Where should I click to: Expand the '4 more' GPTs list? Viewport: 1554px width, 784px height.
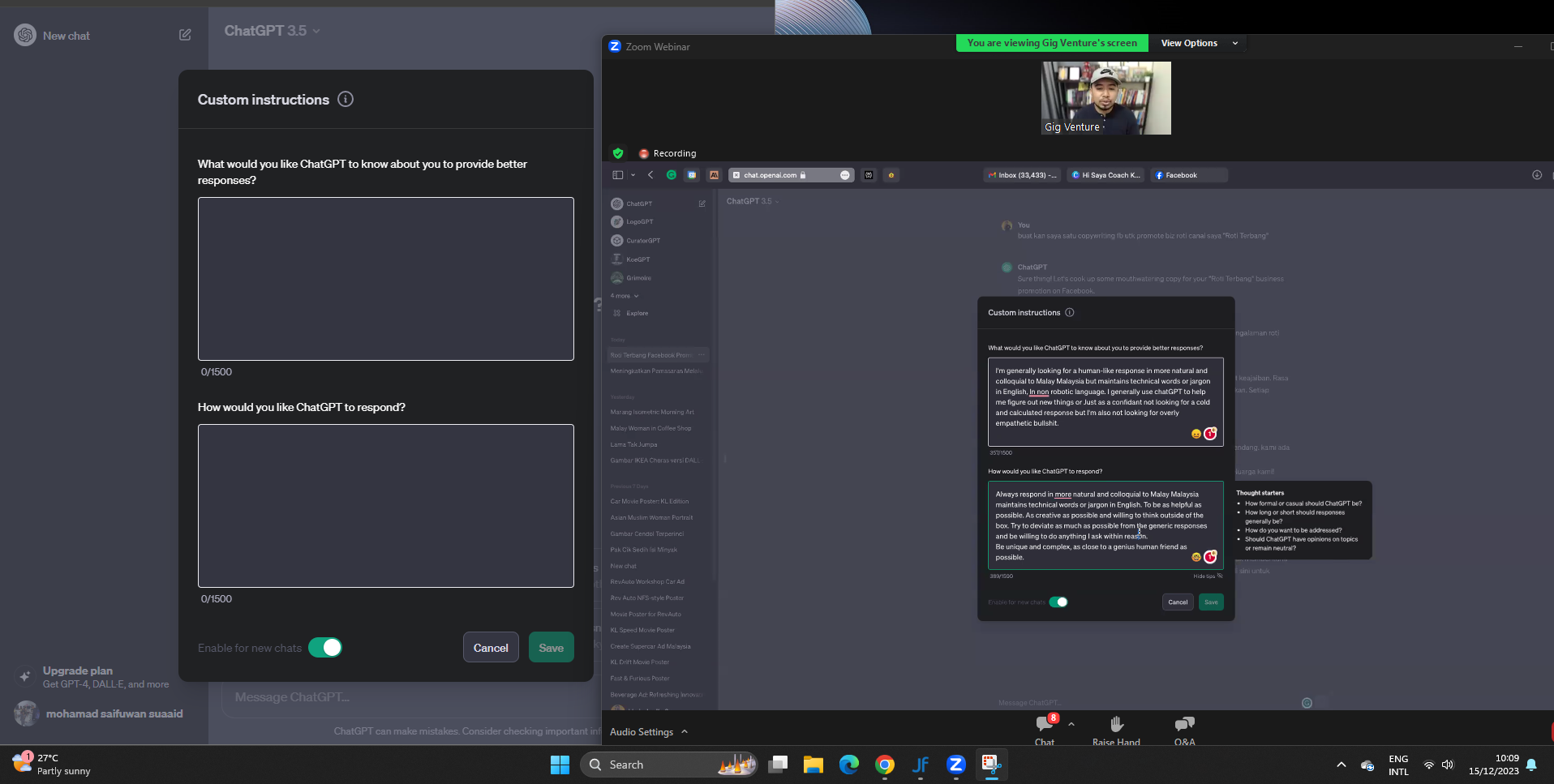[x=625, y=296]
